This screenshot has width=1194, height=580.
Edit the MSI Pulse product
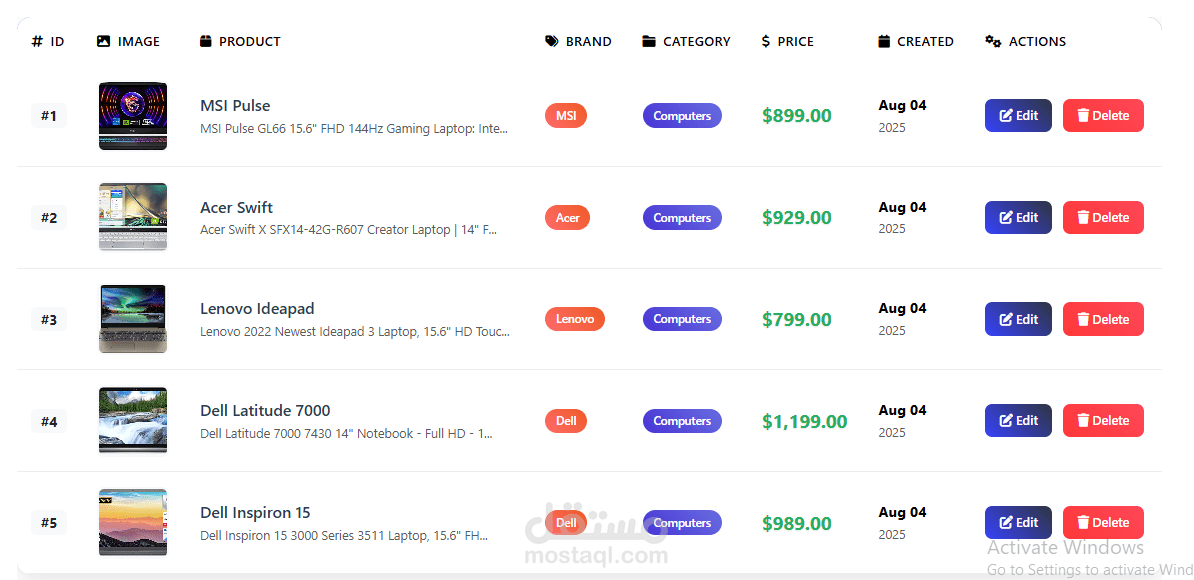[x=1018, y=116]
